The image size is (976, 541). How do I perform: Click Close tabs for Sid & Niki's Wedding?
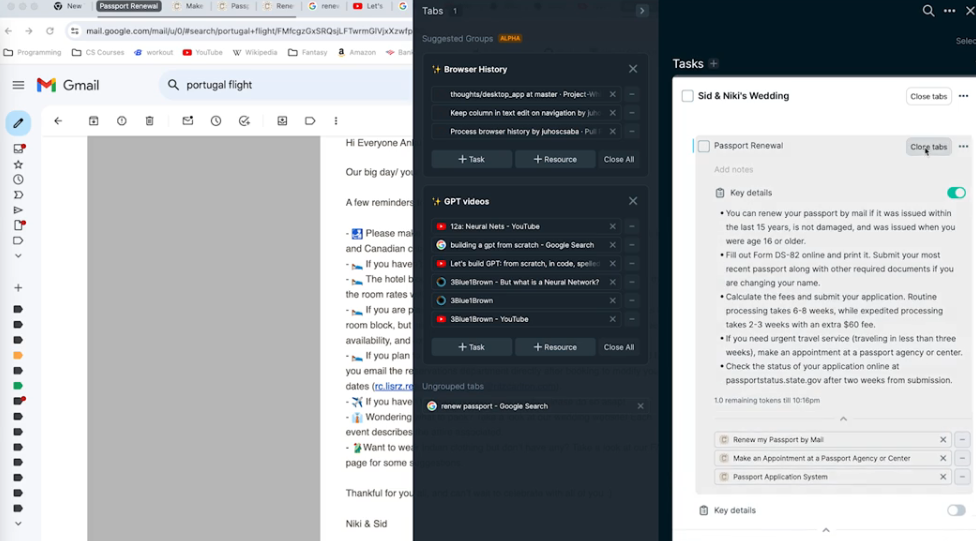pyautogui.click(x=928, y=96)
